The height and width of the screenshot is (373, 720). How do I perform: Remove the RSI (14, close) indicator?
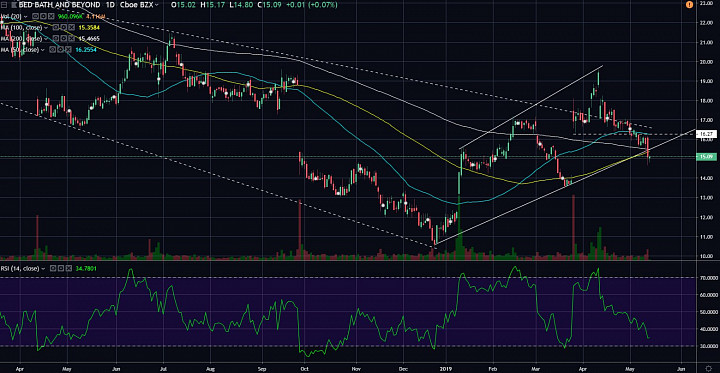click(68, 268)
